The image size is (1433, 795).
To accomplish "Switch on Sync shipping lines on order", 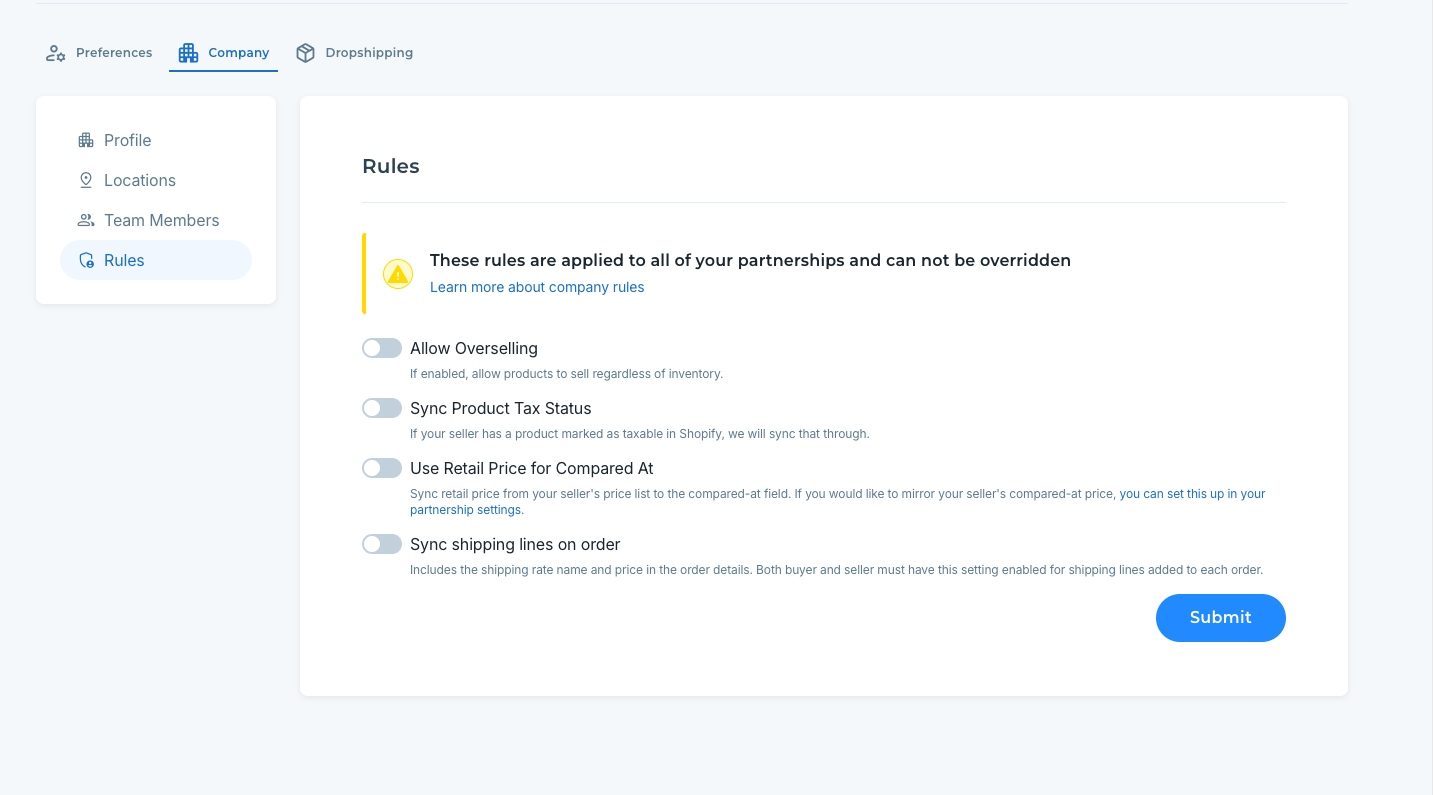I will point(382,544).
